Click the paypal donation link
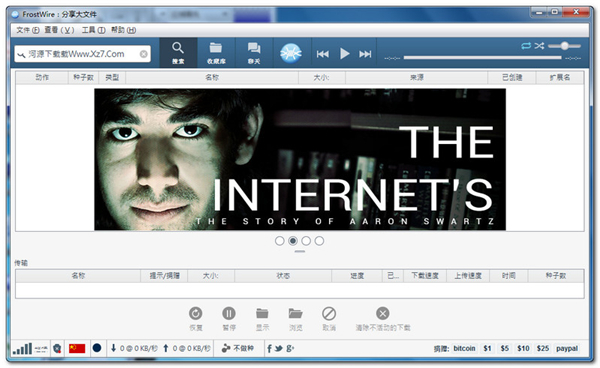600x368 pixels. click(x=567, y=348)
